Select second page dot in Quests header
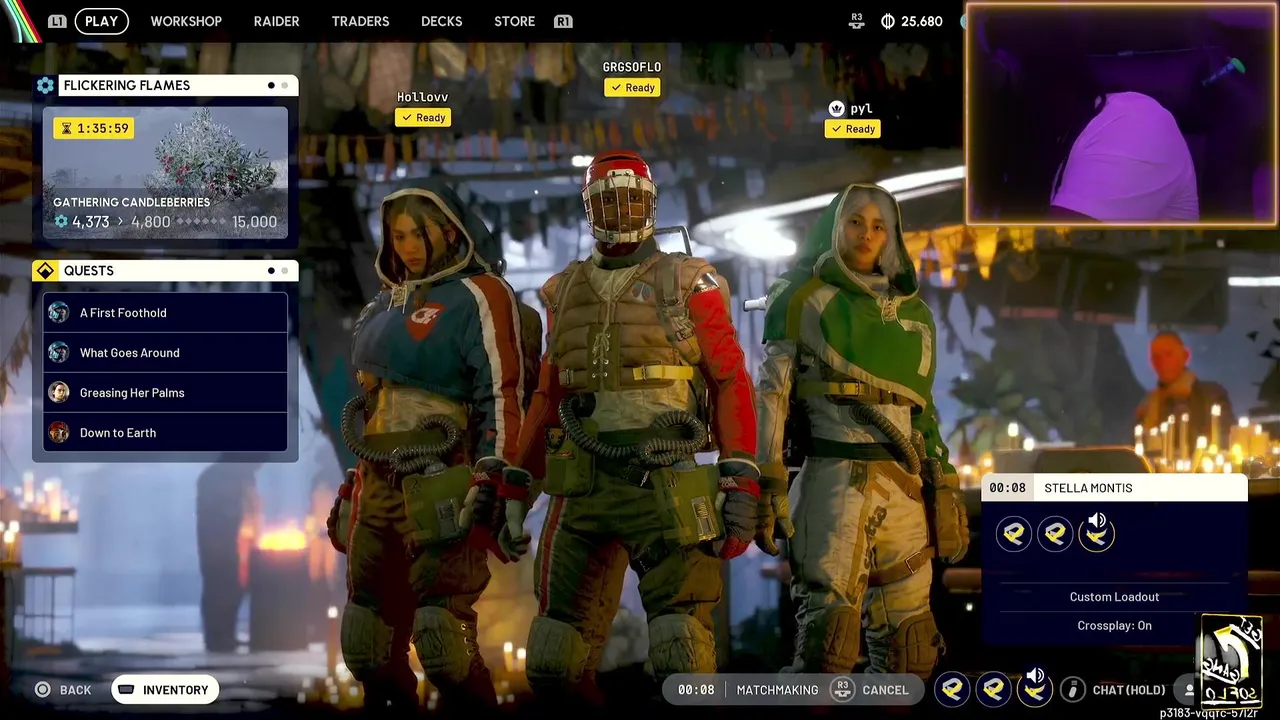 (284, 271)
